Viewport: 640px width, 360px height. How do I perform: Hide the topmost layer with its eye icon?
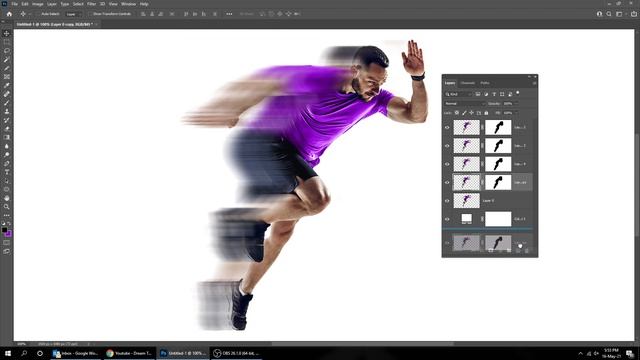(447, 127)
